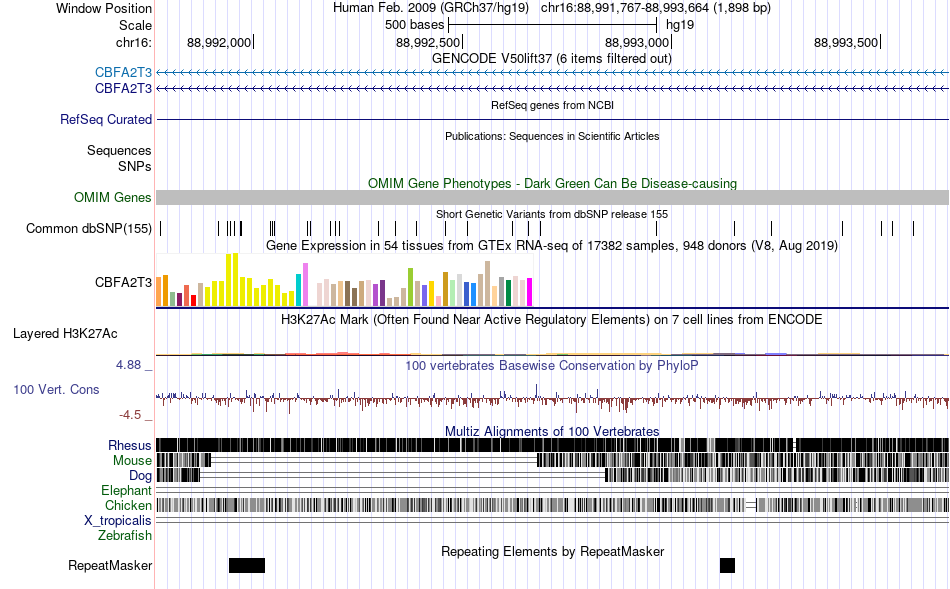This screenshot has width=950, height=589.
Task: Click the SNPs publications label
Action: pyautogui.click(x=135, y=166)
